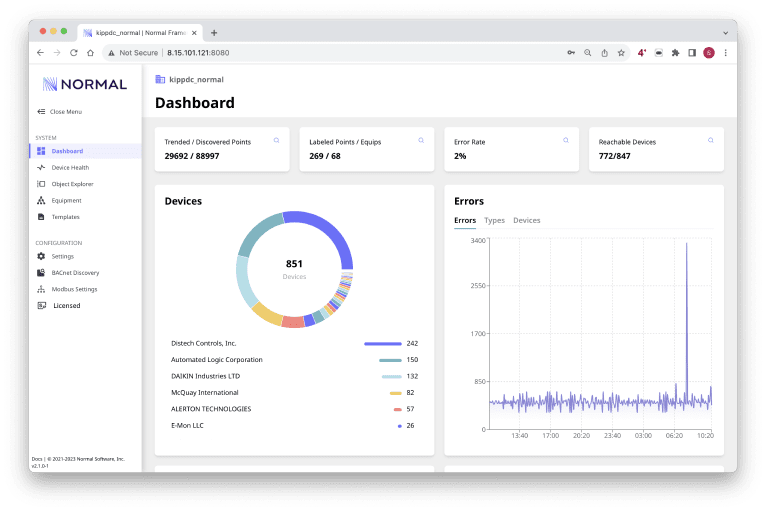This screenshot has height=511, width=766.
Task: Open the Device Health page
Action: [70, 168]
